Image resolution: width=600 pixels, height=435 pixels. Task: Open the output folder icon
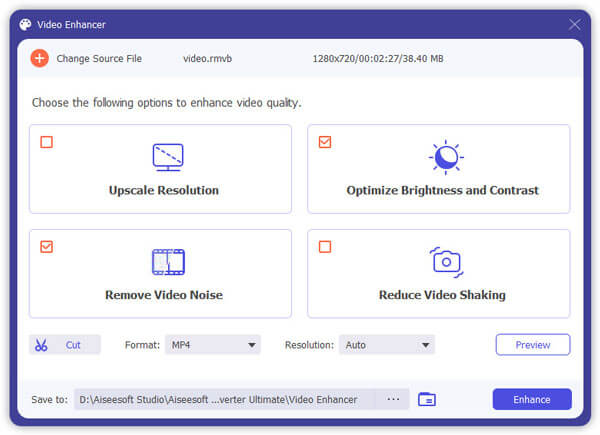click(427, 399)
